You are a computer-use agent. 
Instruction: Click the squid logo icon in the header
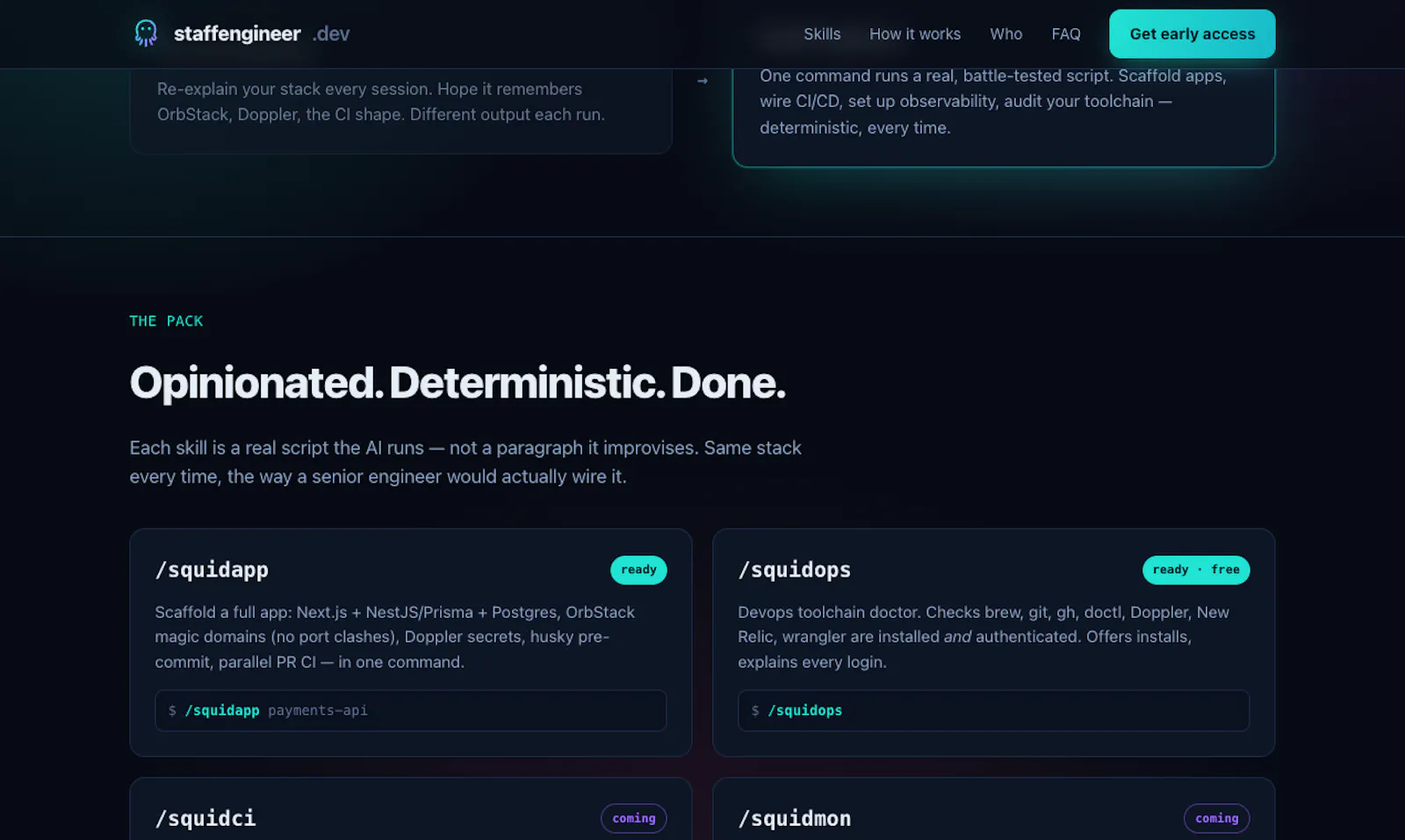pyautogui.click(x=146, y=33)
